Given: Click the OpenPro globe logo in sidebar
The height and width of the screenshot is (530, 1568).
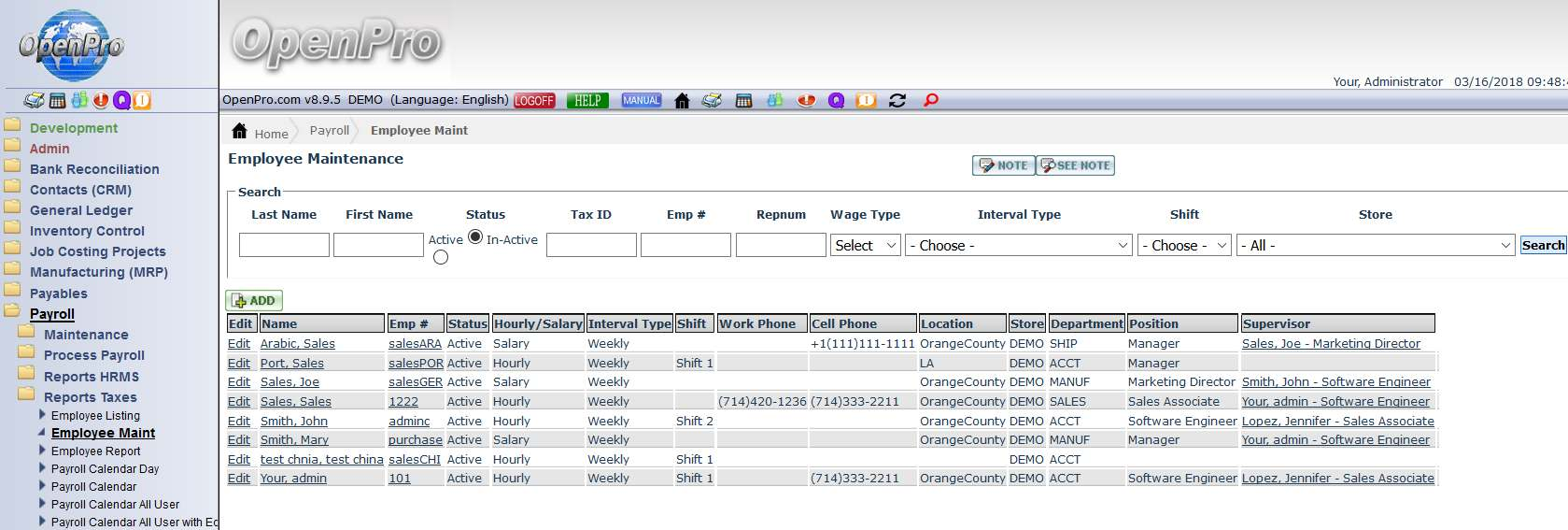Looking at the screenshot, I should point(71,45).
